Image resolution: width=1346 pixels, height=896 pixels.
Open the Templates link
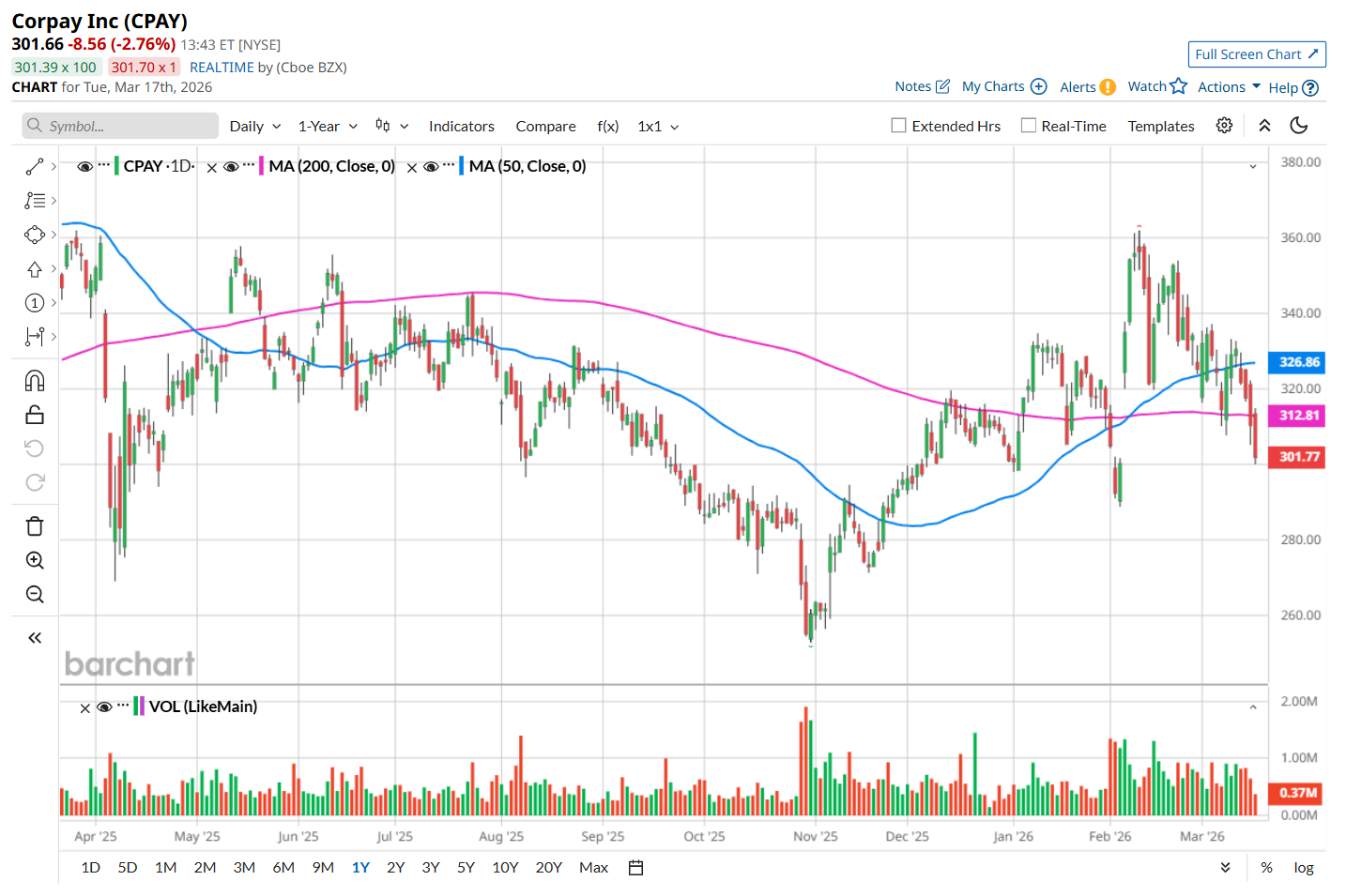coord(1160,127)
